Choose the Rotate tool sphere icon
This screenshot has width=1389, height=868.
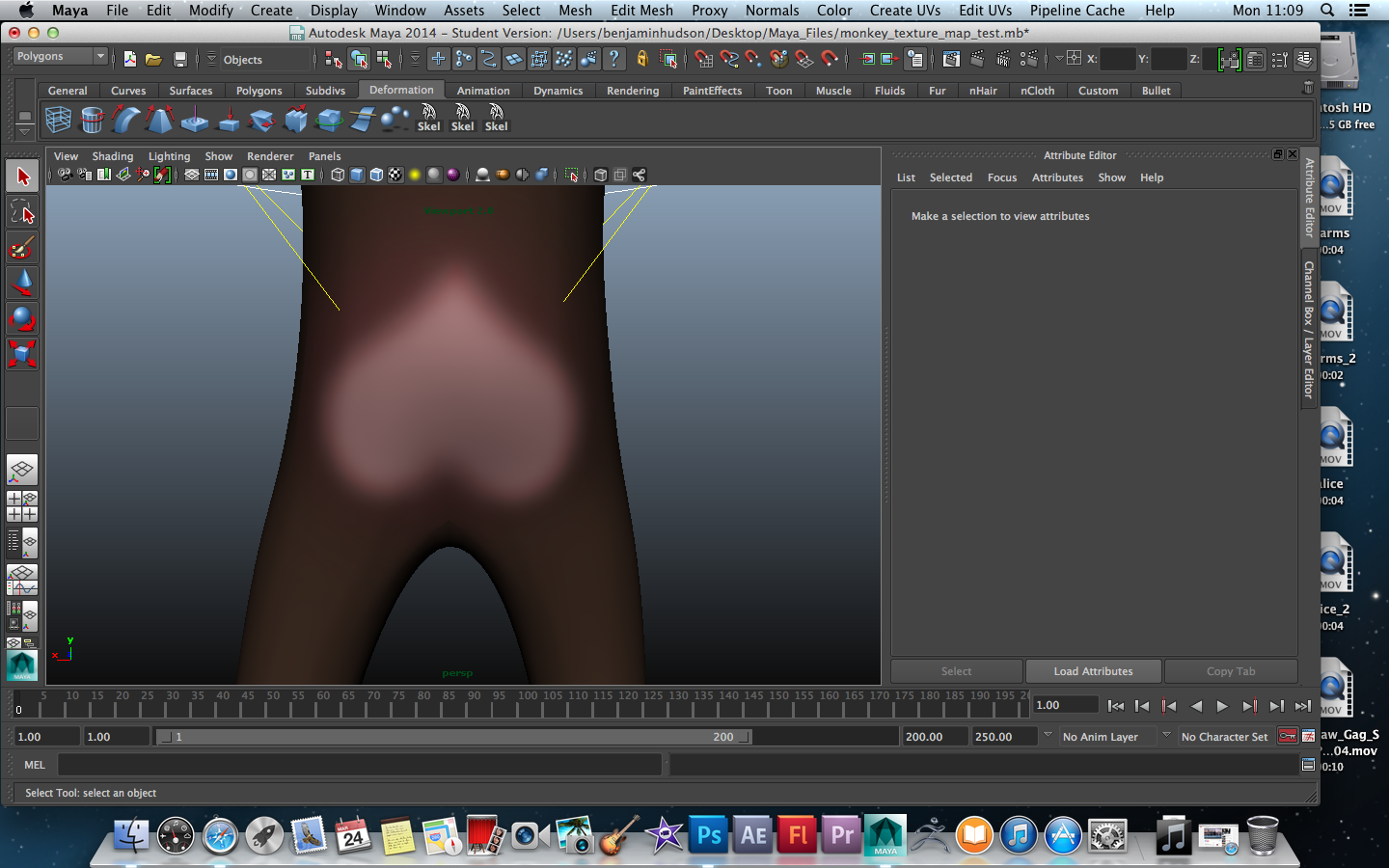point(22,318)
